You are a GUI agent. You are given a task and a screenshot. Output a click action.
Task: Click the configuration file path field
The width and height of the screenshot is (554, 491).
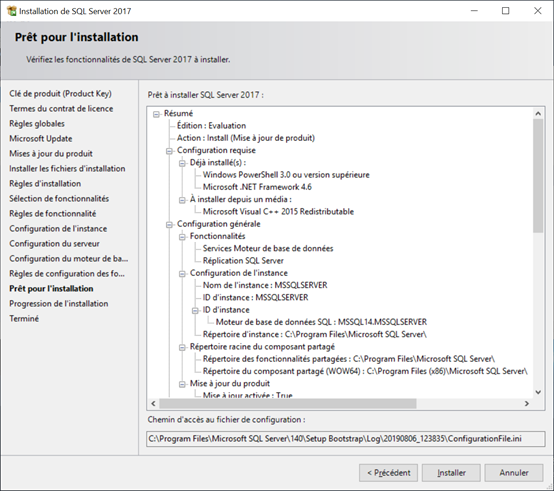point(346,439)
